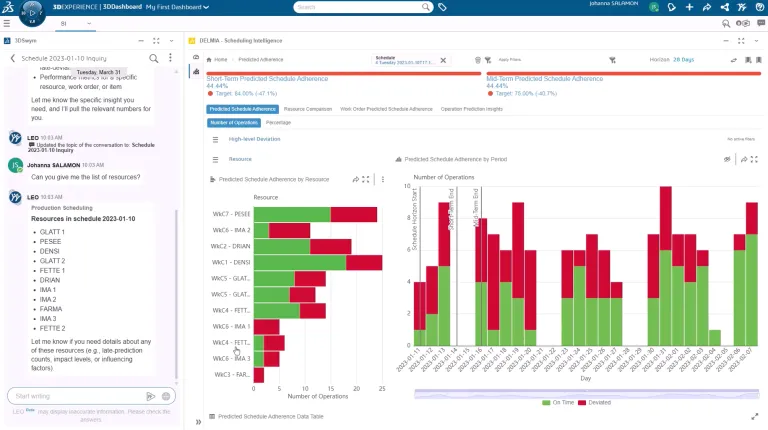This screenshot has width=768, height=430.
Task: Click the trash filter icon
Action: coord(478,60)
